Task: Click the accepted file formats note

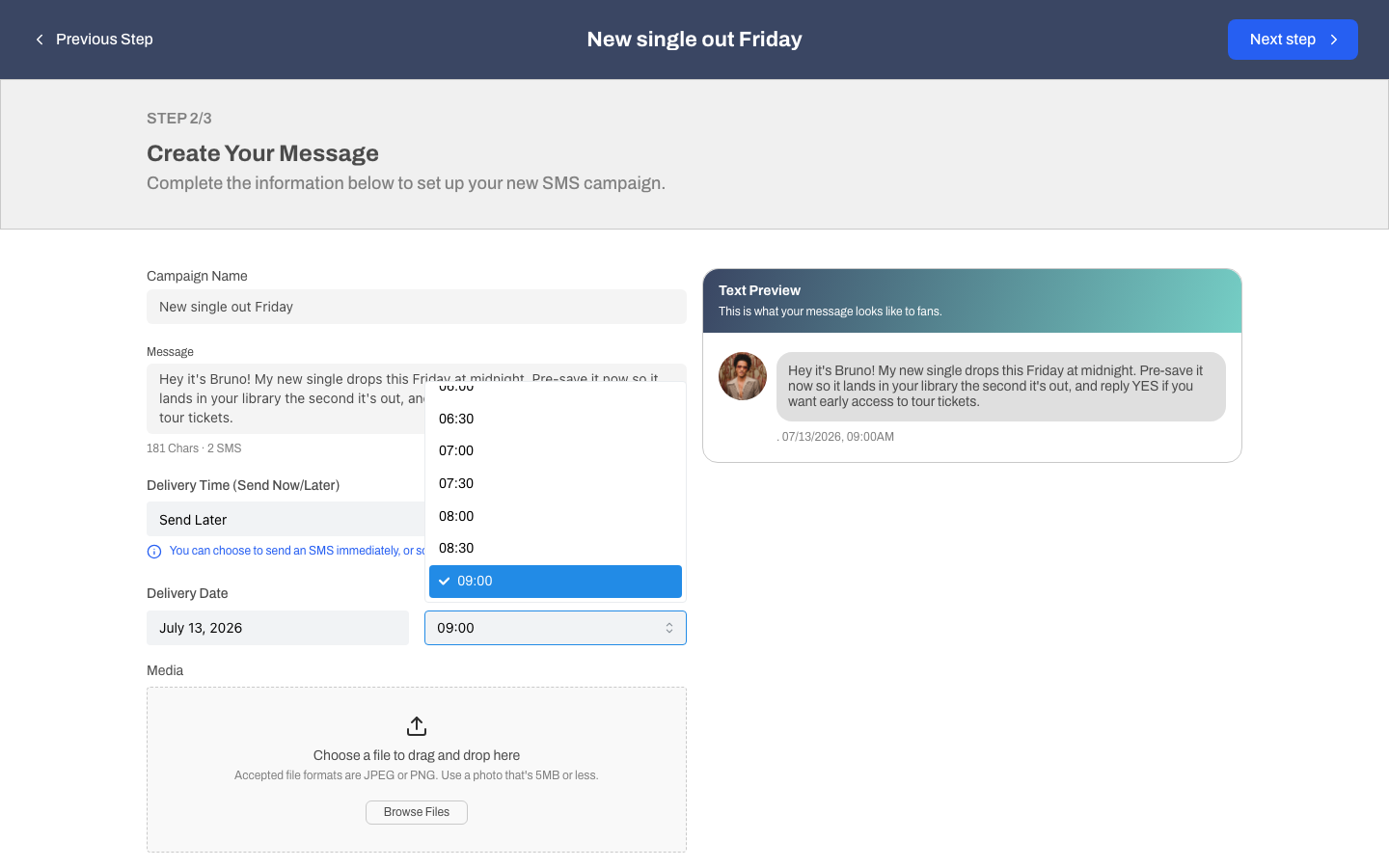Action: click(417, 775)
